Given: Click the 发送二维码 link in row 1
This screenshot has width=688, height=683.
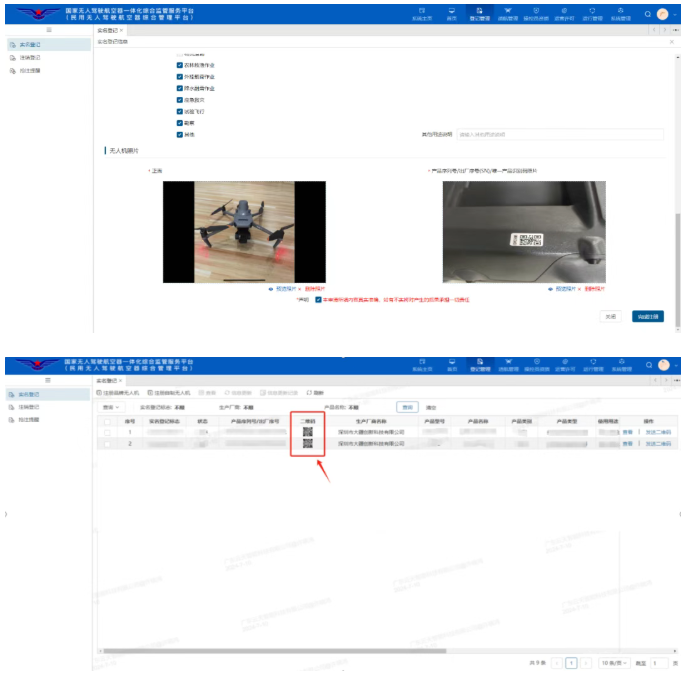Looking at the screenshot, I should 658,432.
